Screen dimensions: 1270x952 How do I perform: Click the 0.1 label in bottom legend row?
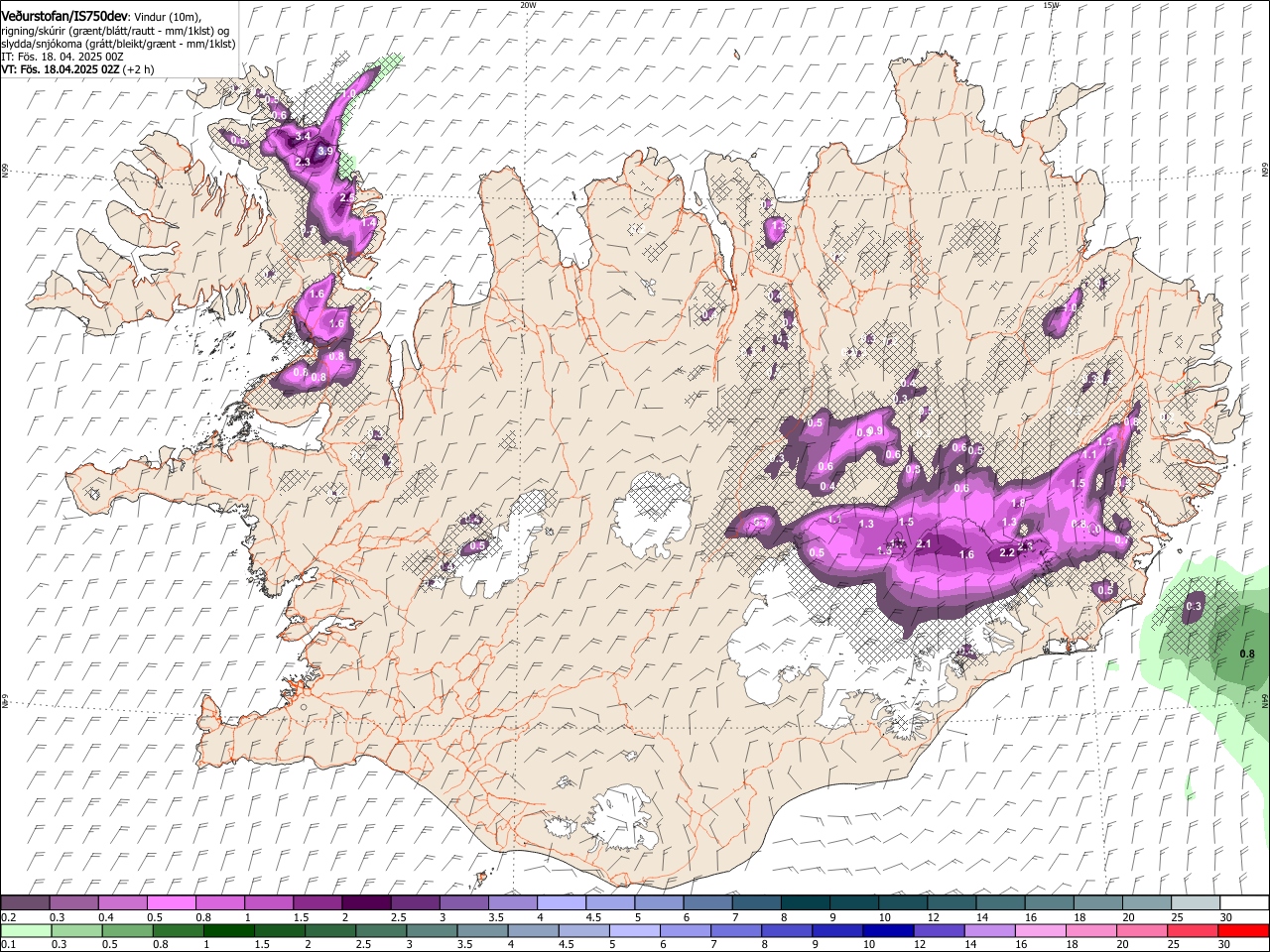tap(9, 945)
